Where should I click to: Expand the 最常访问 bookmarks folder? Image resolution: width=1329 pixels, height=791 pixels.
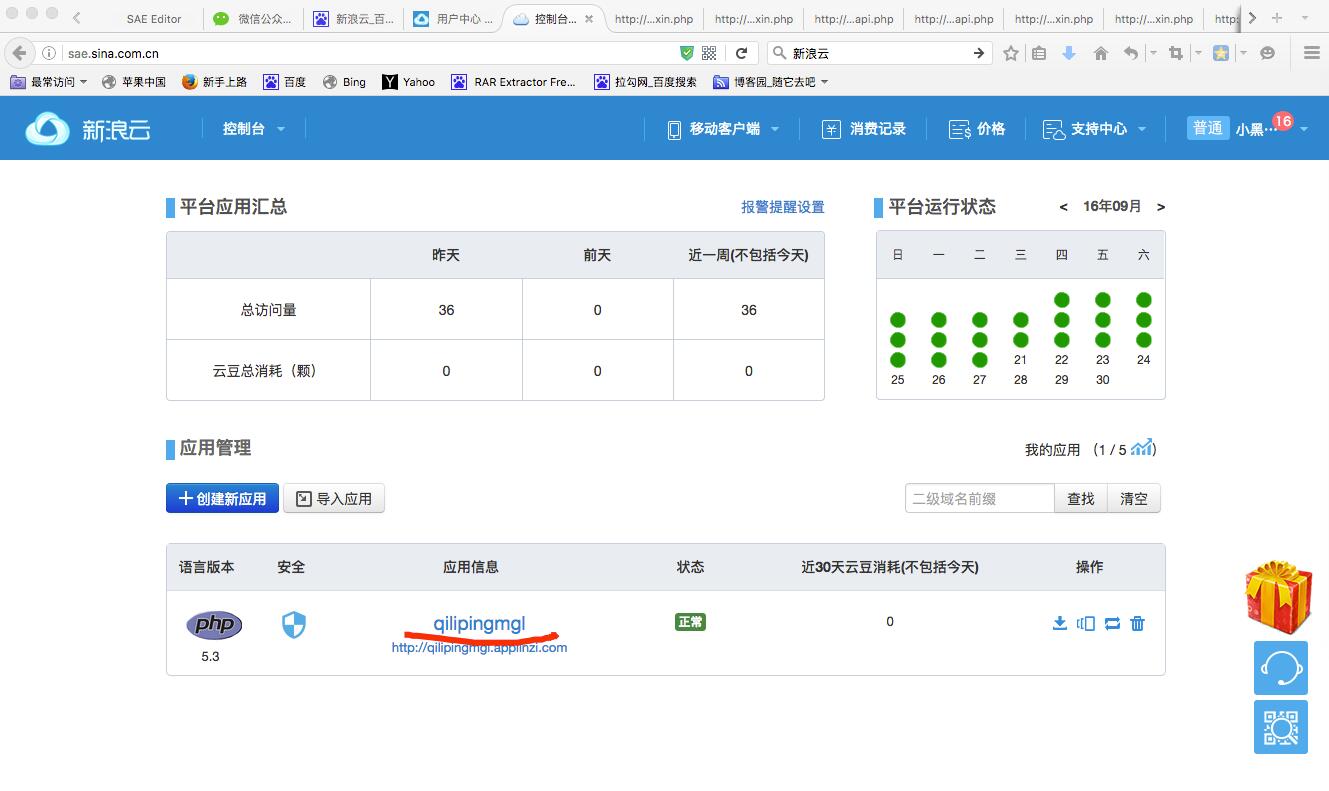coord(49,82)
